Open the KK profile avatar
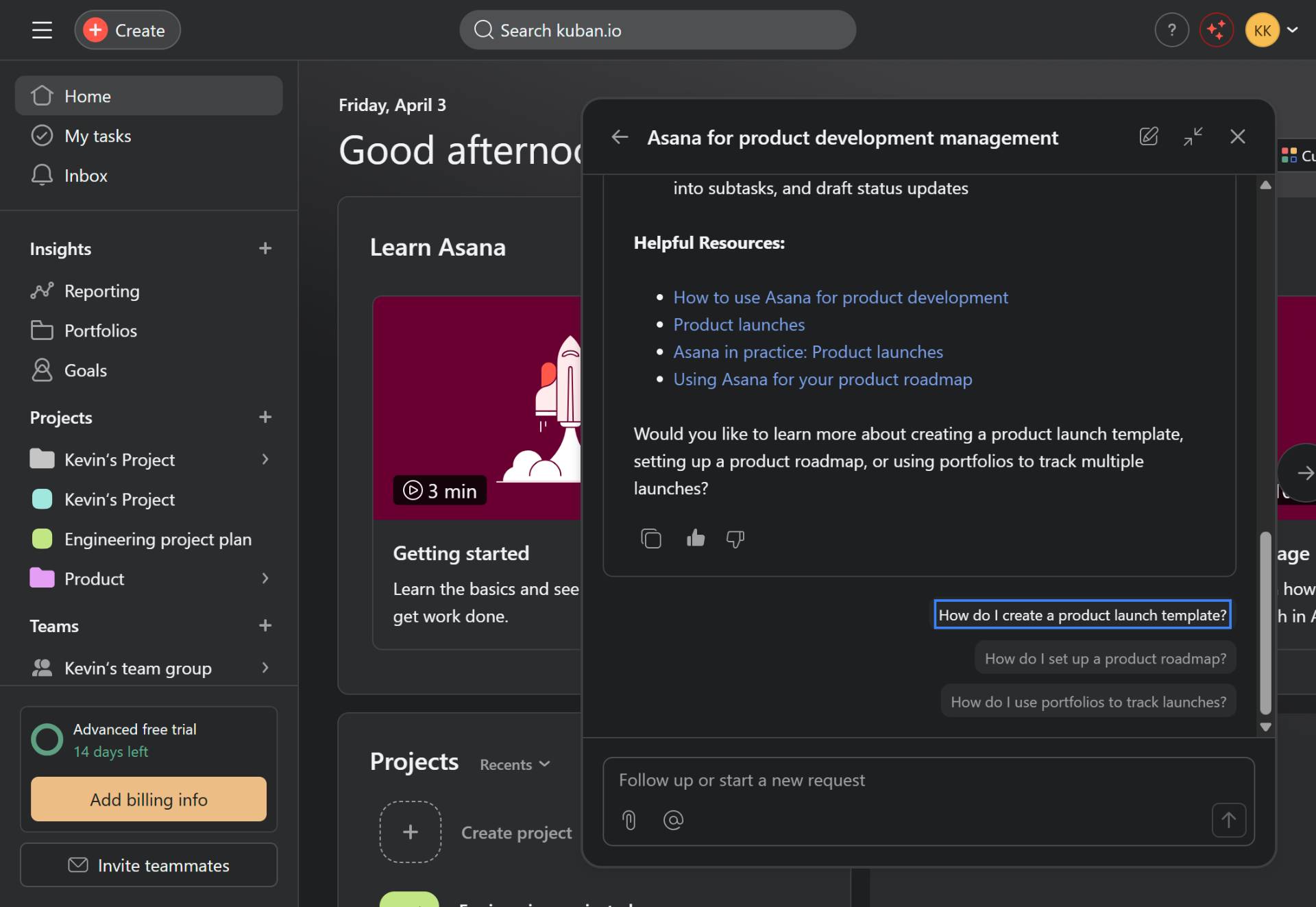 1262,30
